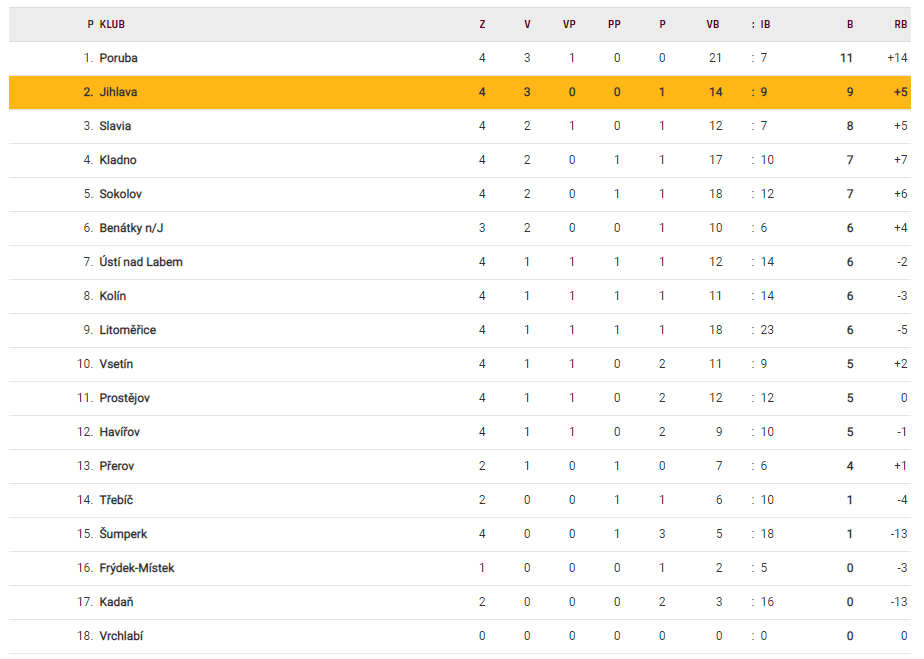Open the Sokolov club link

tap(120, 194)
